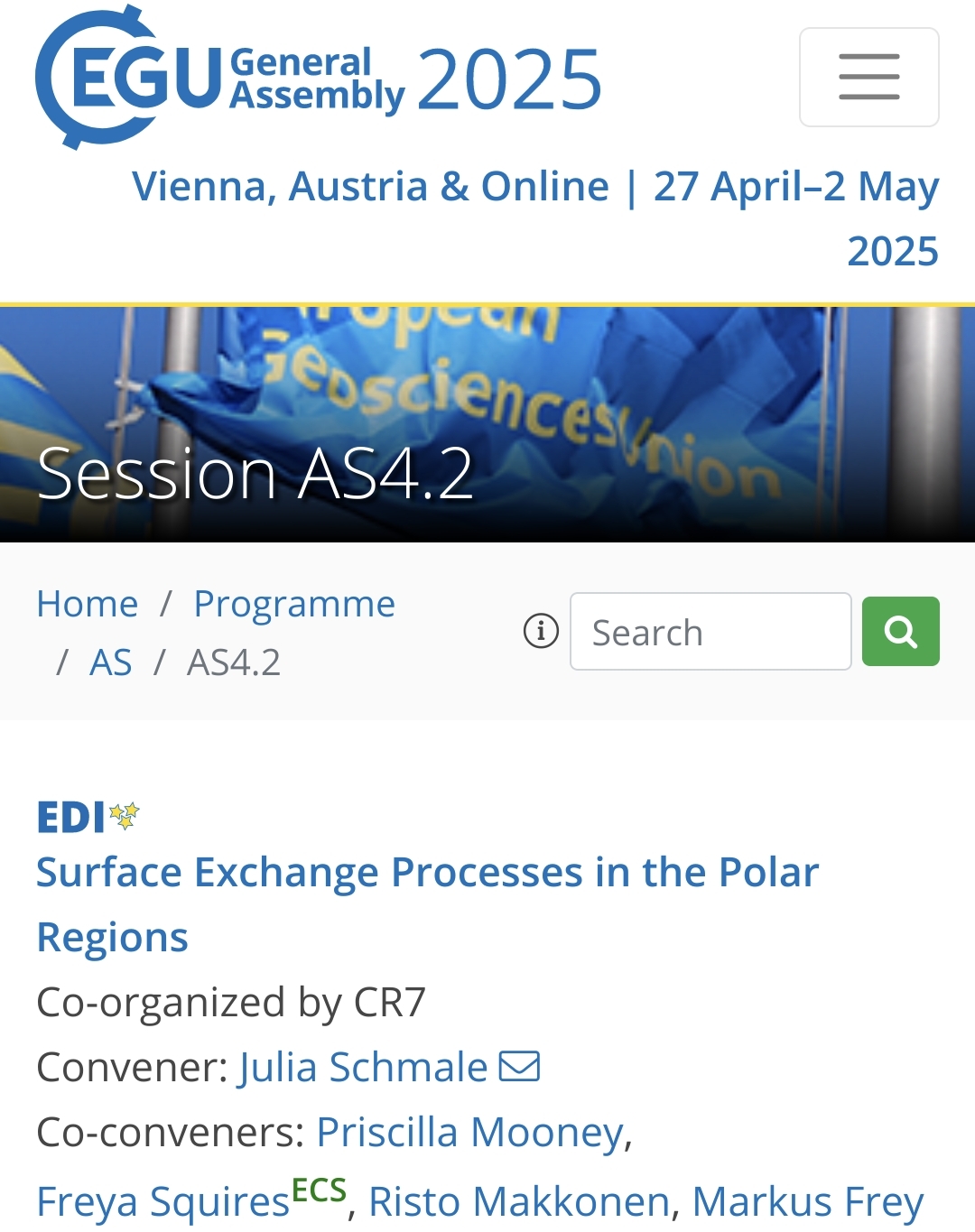
Task: Click the envelope email icon
Action: coord(519,1066)
